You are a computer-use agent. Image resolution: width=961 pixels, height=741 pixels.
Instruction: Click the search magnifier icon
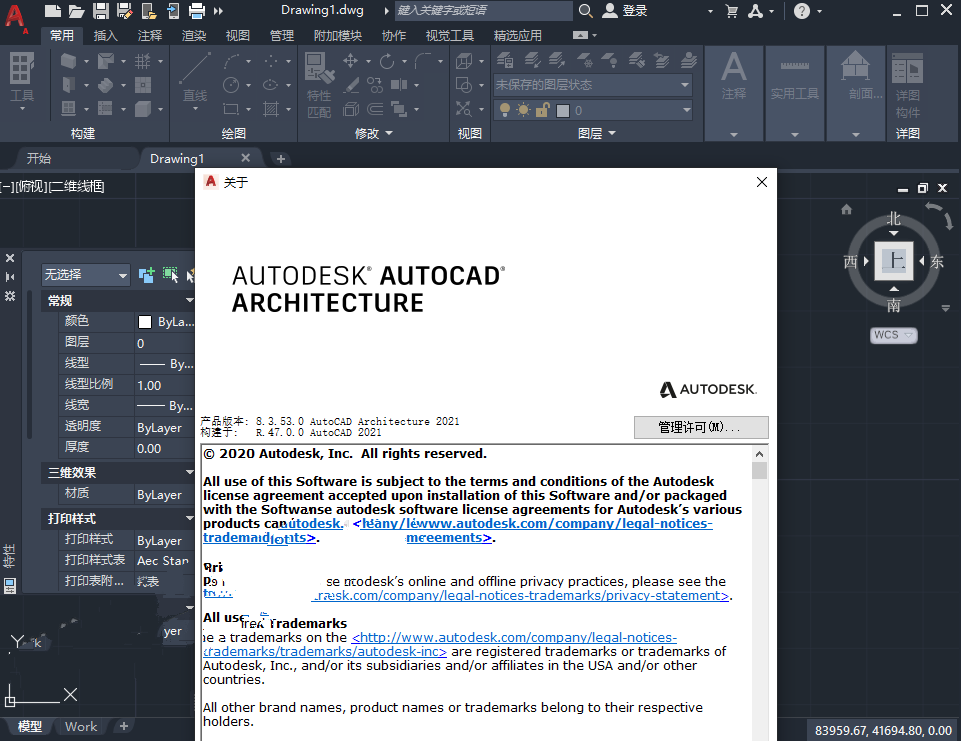586,10
